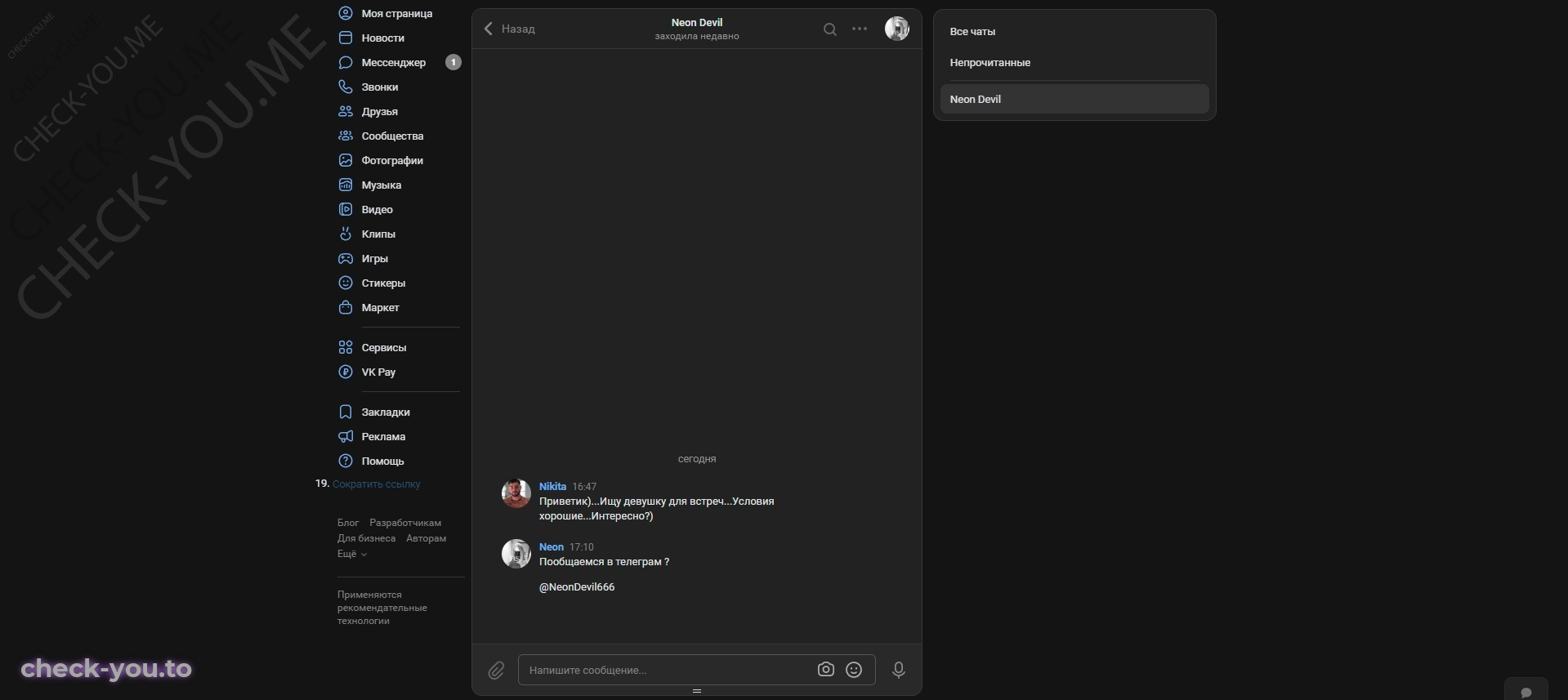Click the 16:47 message timestamp
Screen dimensions: 1568x700
(584, 487)
